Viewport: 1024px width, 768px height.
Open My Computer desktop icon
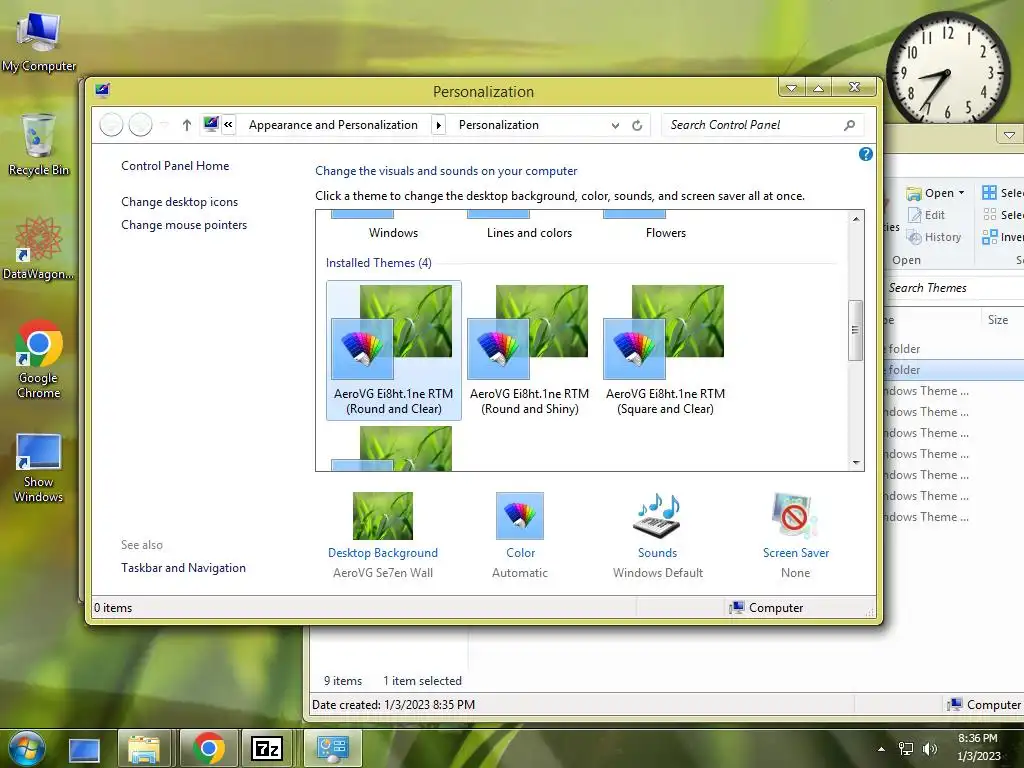[39, 42]
